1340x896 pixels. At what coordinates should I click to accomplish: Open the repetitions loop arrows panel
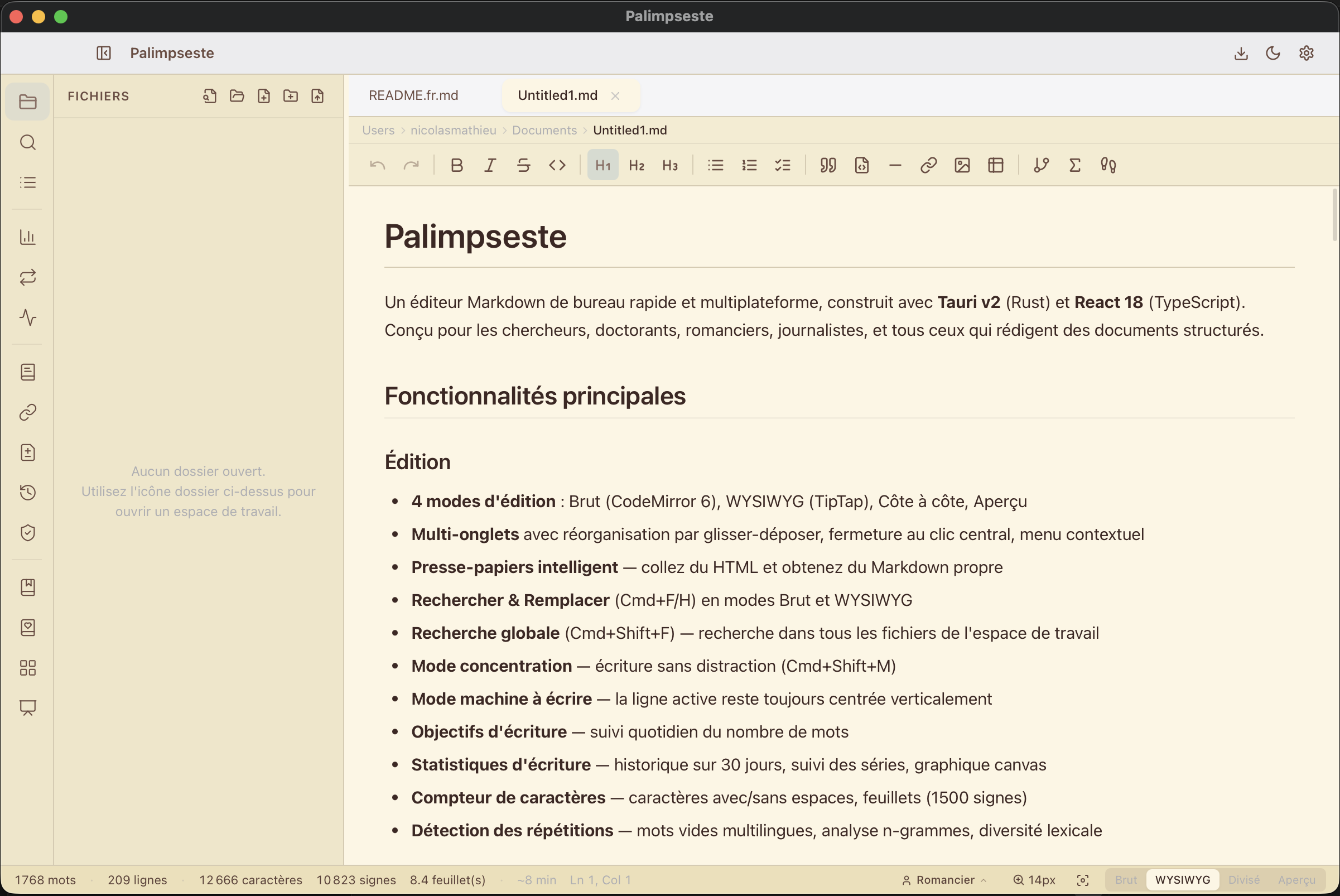(27, 277)
